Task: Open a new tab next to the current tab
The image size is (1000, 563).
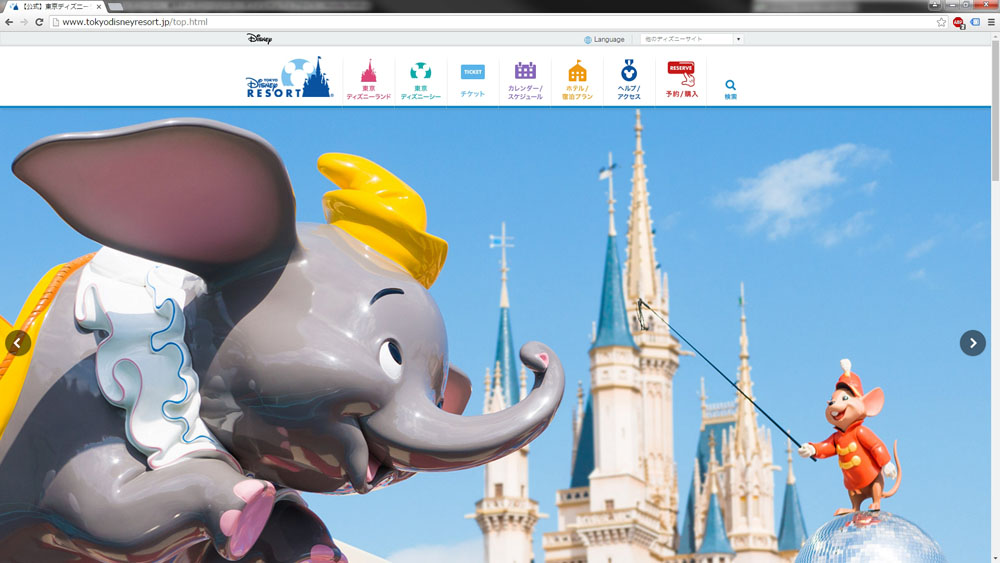Action: pyautogui.click(x=116, y=6)
